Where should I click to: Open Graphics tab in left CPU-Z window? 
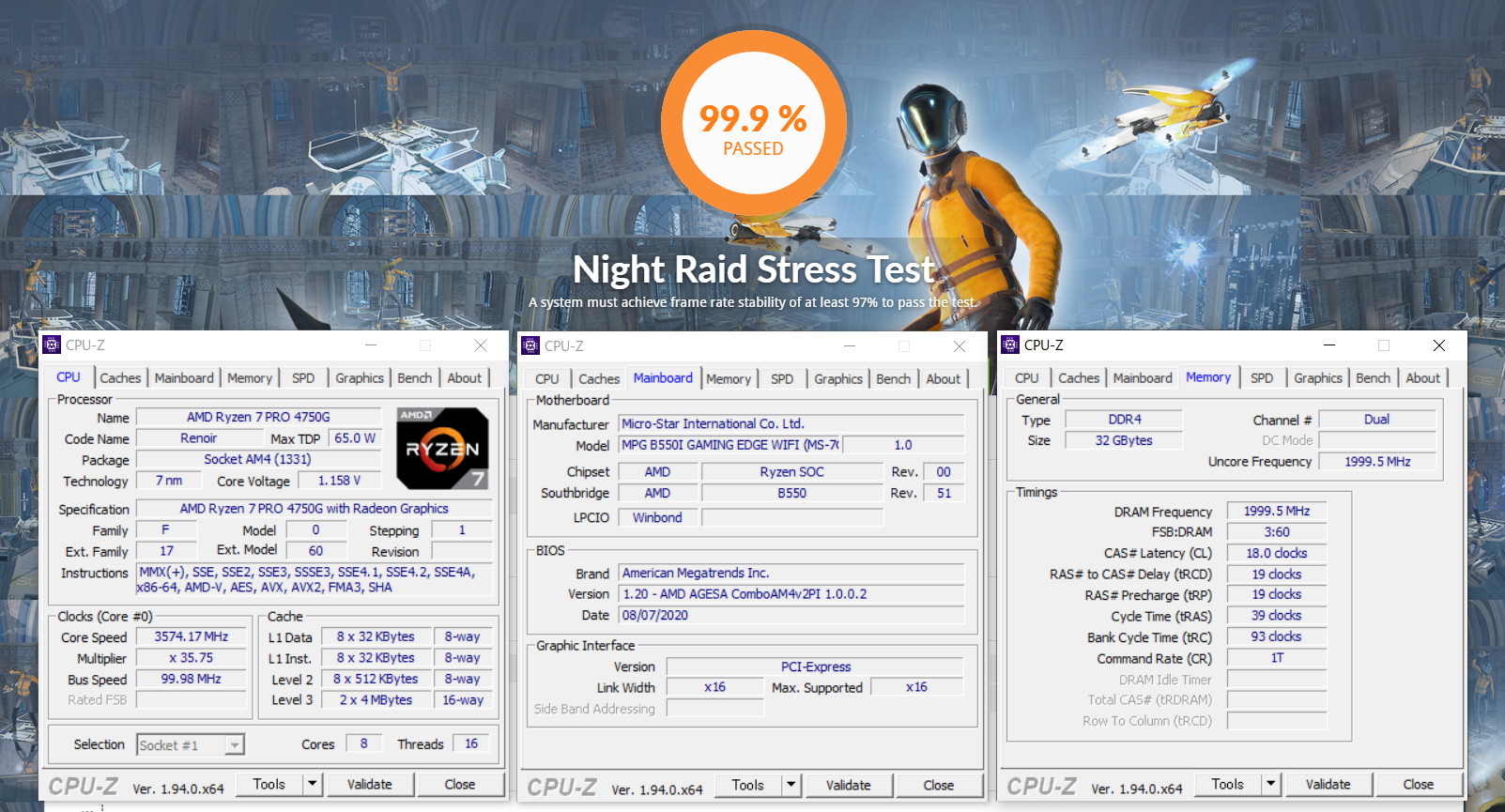(360, 378)
